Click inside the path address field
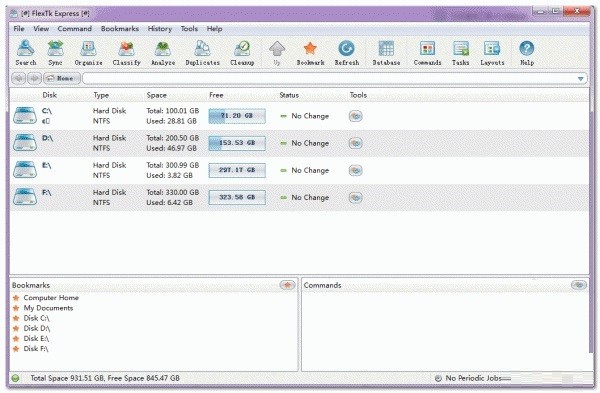600x393 pixels. (329, 79)
